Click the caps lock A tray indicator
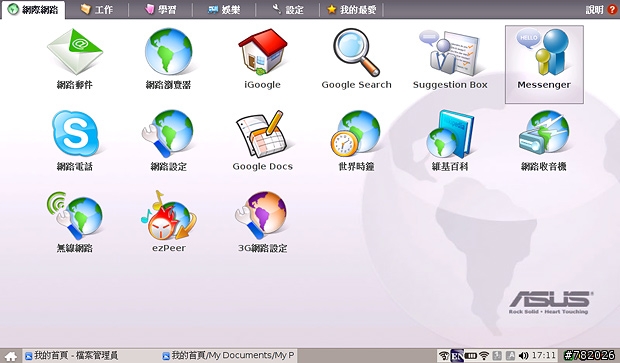This screenshot has height=363, width=620. click(x=510, y=355)
